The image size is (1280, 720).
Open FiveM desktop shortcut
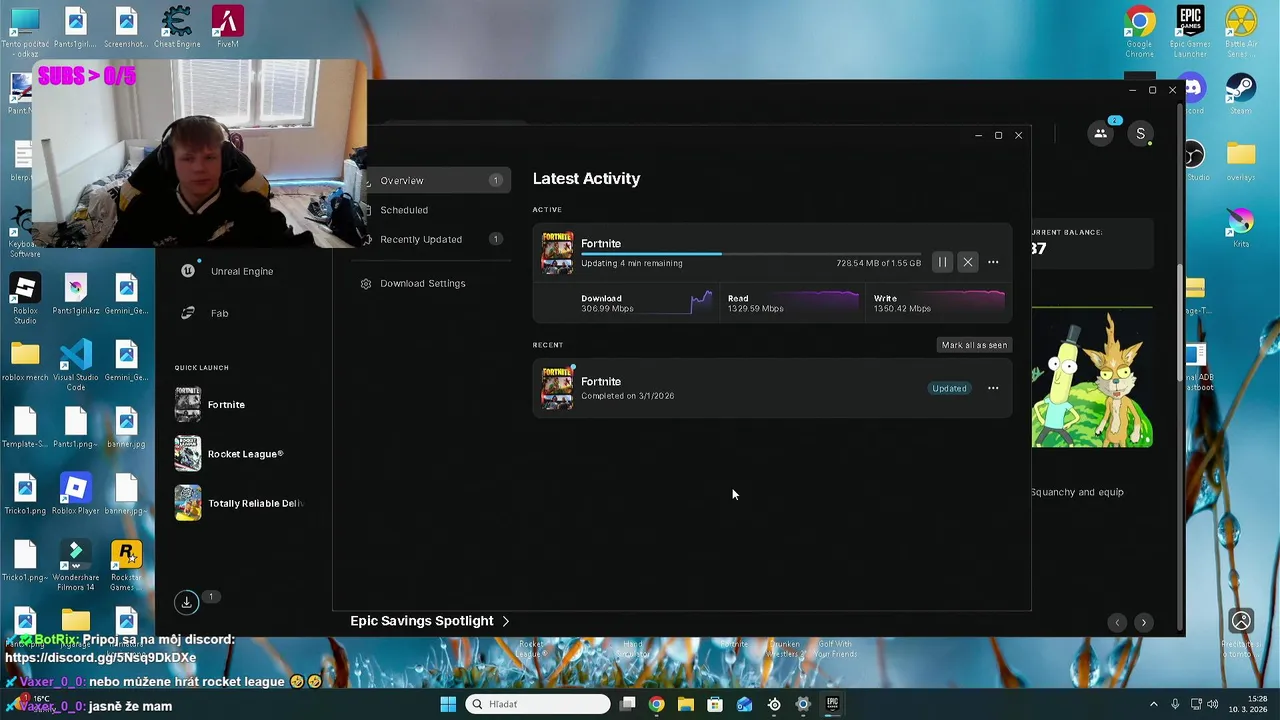(x=228, y=27)
